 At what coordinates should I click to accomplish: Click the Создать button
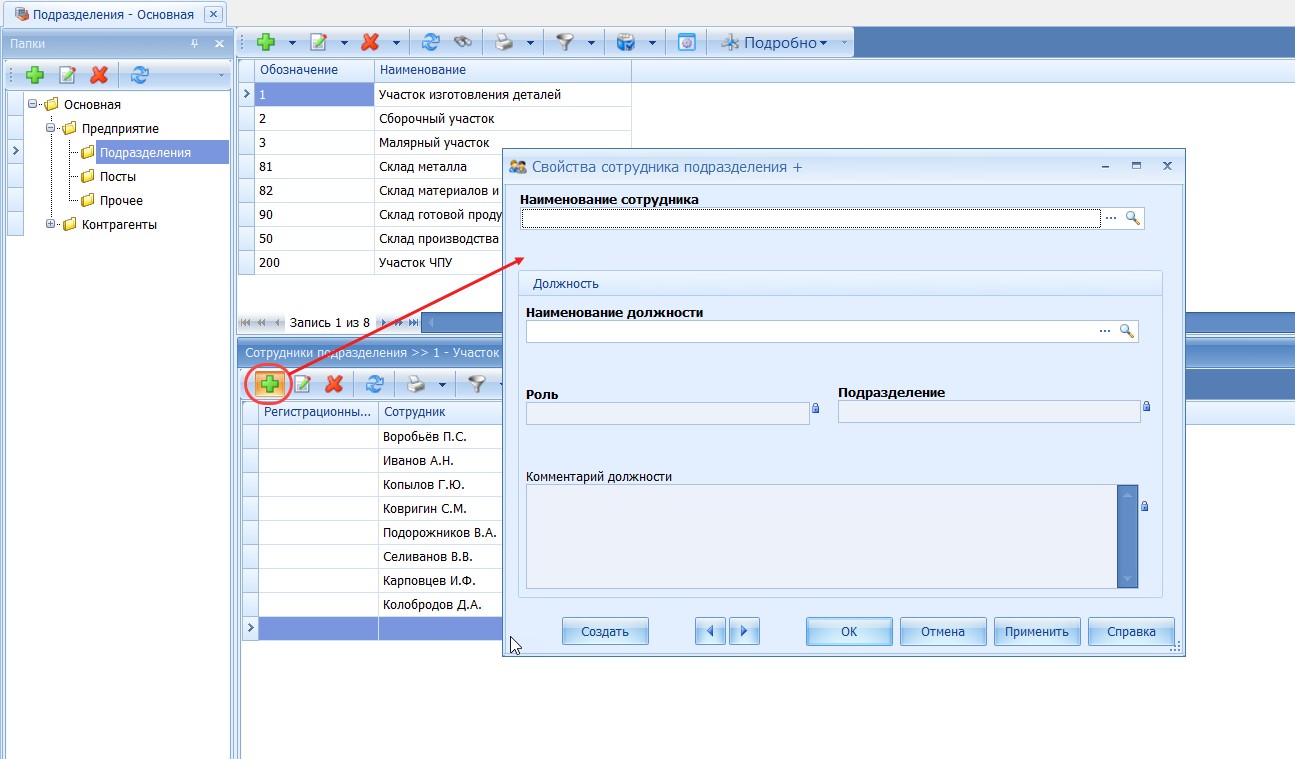coord(605,631)
